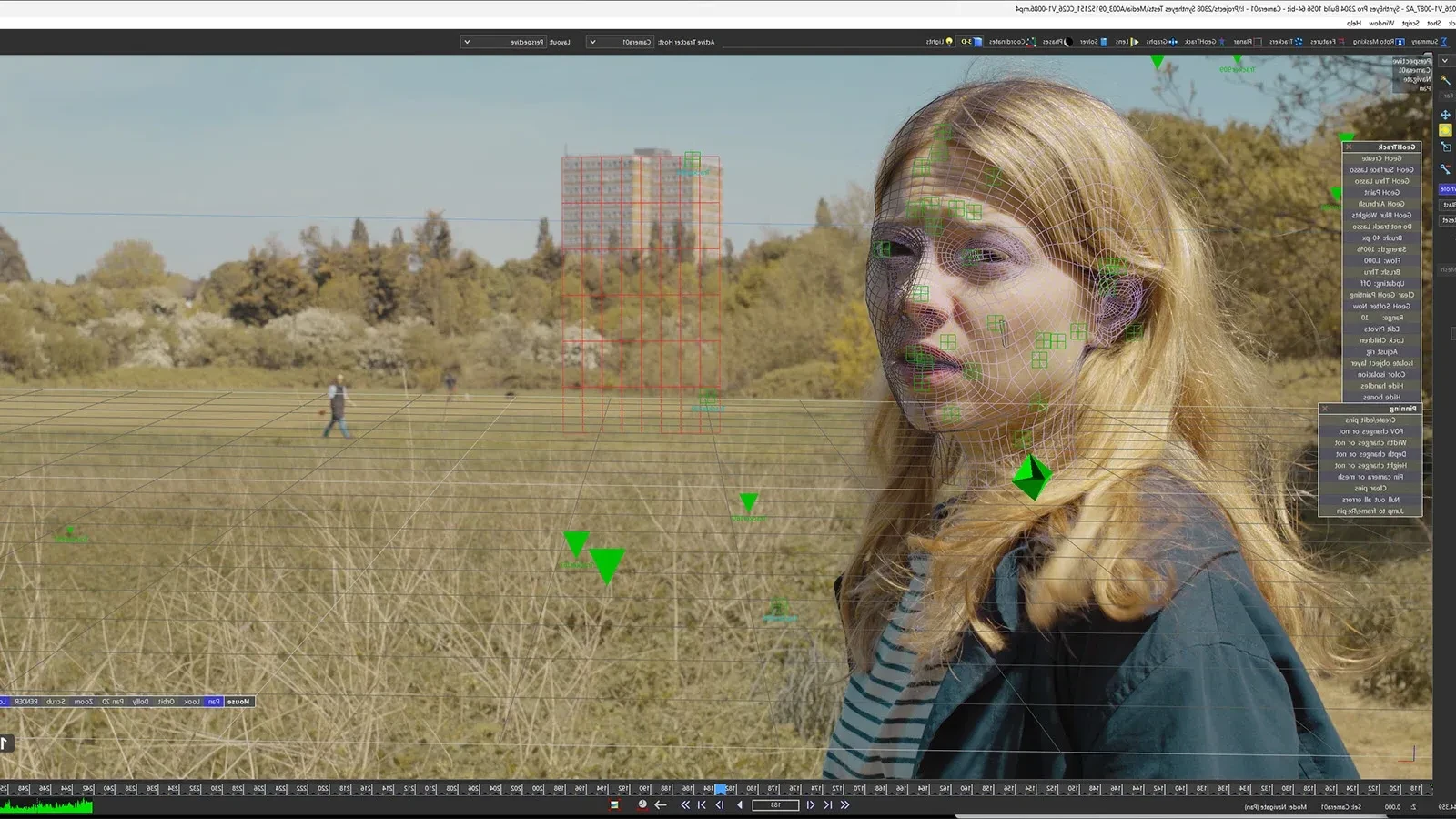The height and width of the screenshot is (819, 1456).
Task: Close the Pinning floating panel
Action: pyautogui.click(x=1325, y=409)
